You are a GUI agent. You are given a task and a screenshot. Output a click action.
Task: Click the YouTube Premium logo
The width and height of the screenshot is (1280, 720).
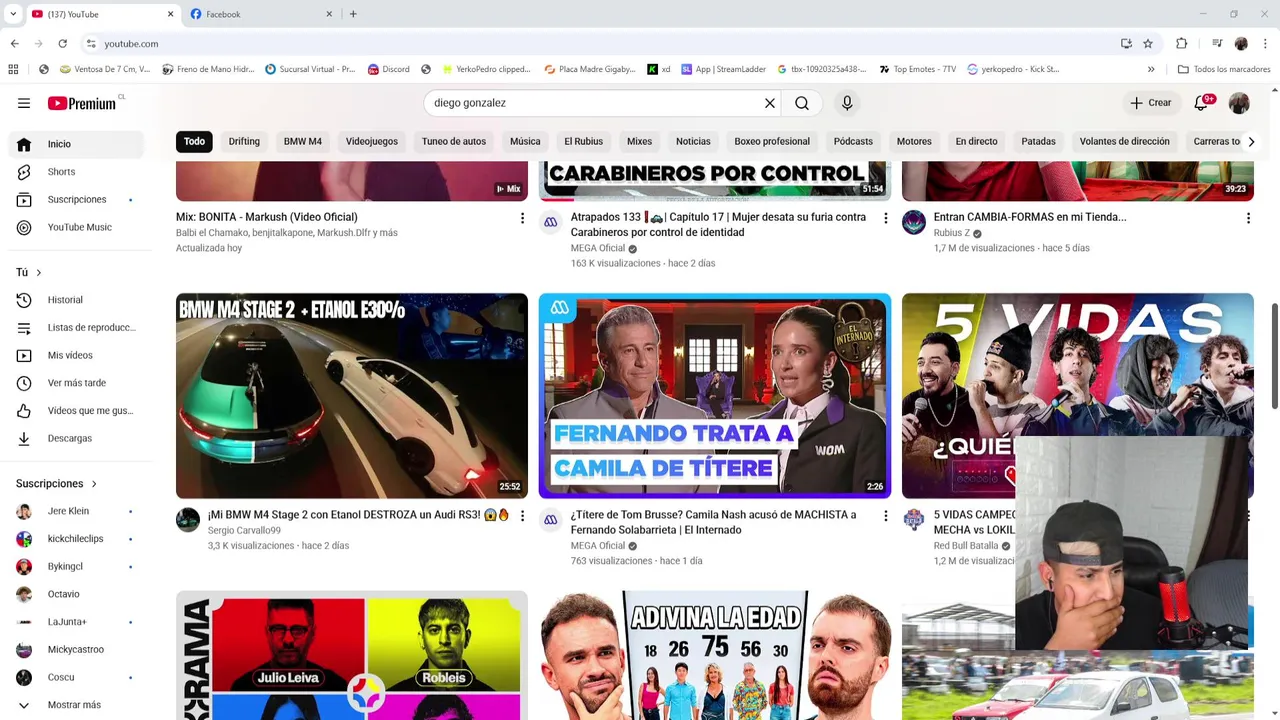coord(82,103)
